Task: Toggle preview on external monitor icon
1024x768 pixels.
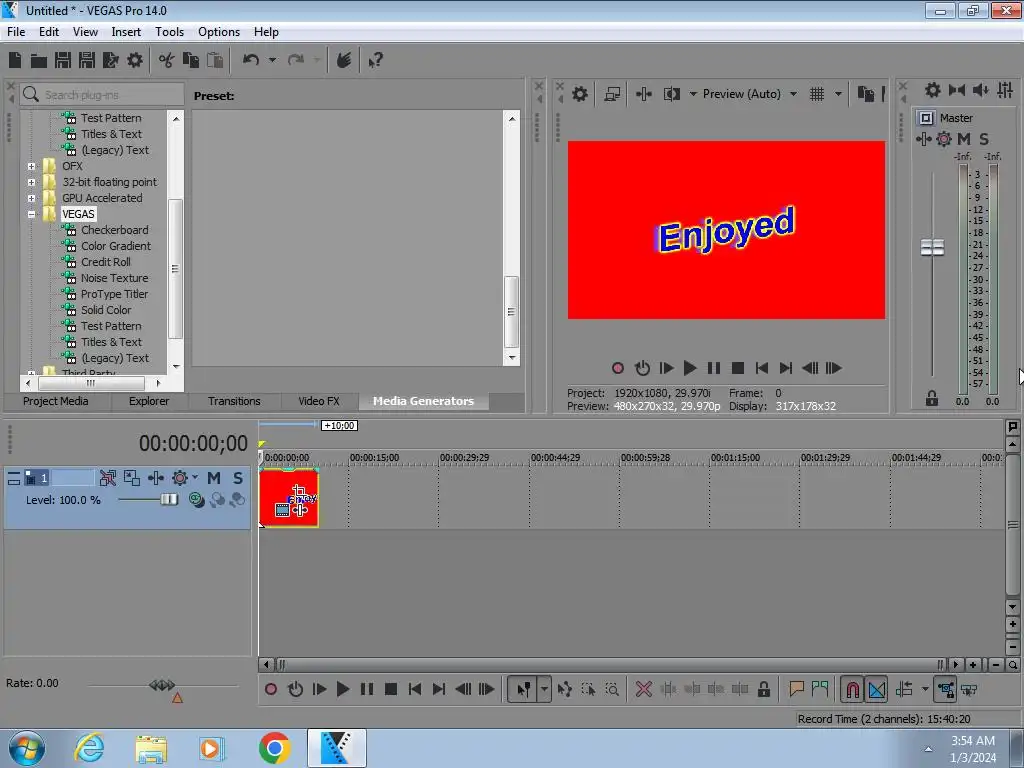Action: 612,94
